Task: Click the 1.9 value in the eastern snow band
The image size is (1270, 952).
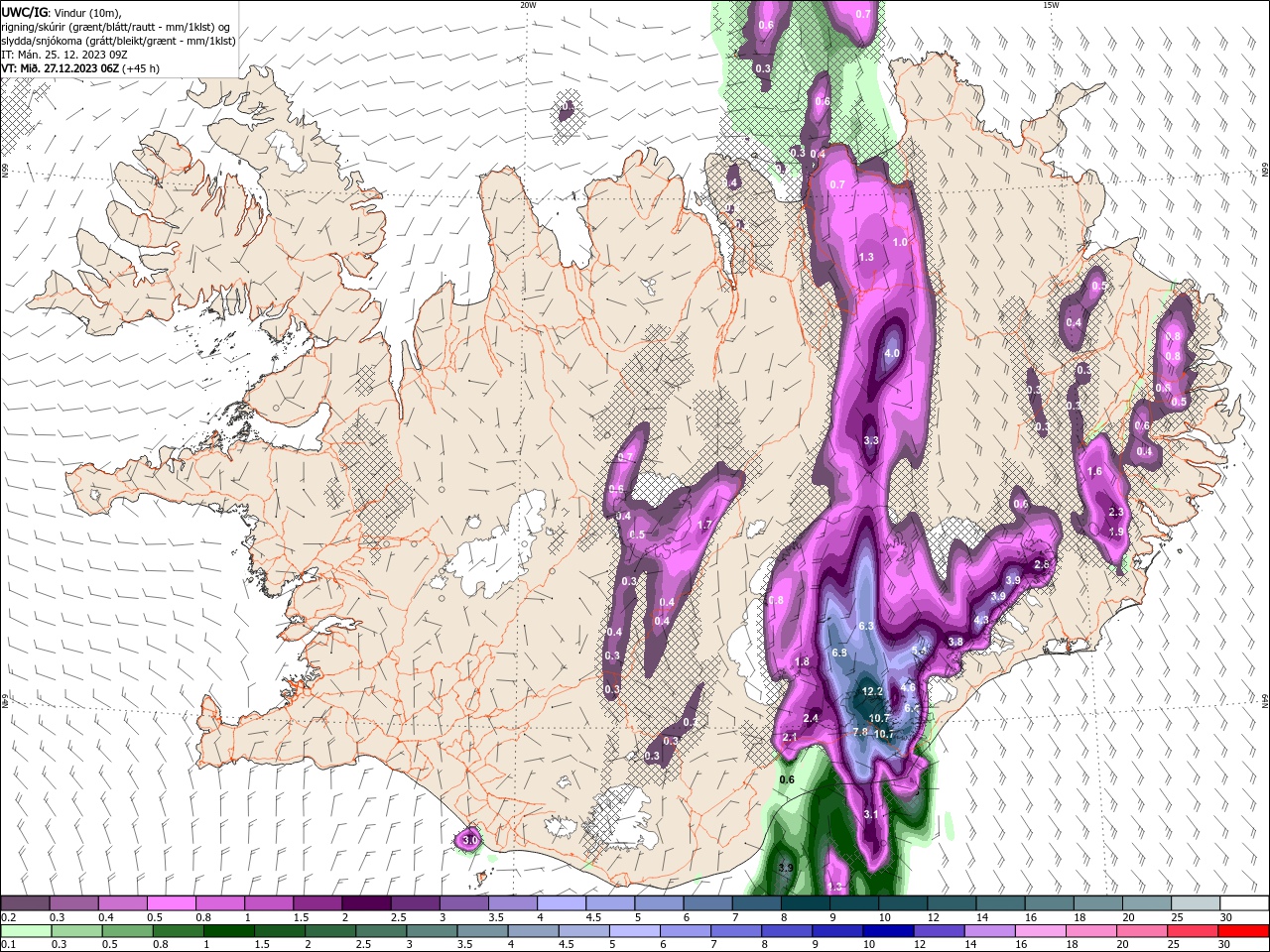Action: 1115,533
